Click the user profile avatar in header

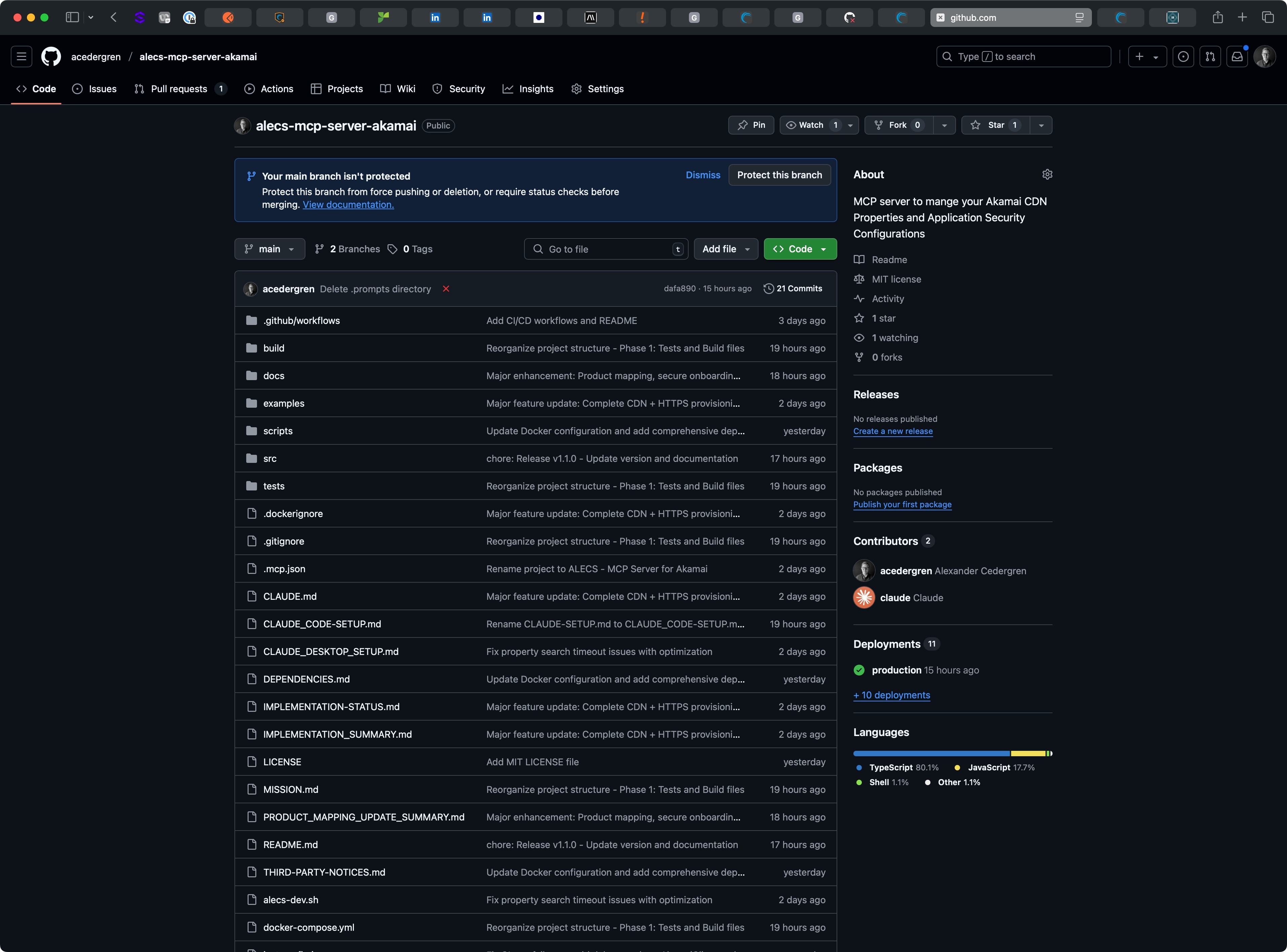[1264, 57]
